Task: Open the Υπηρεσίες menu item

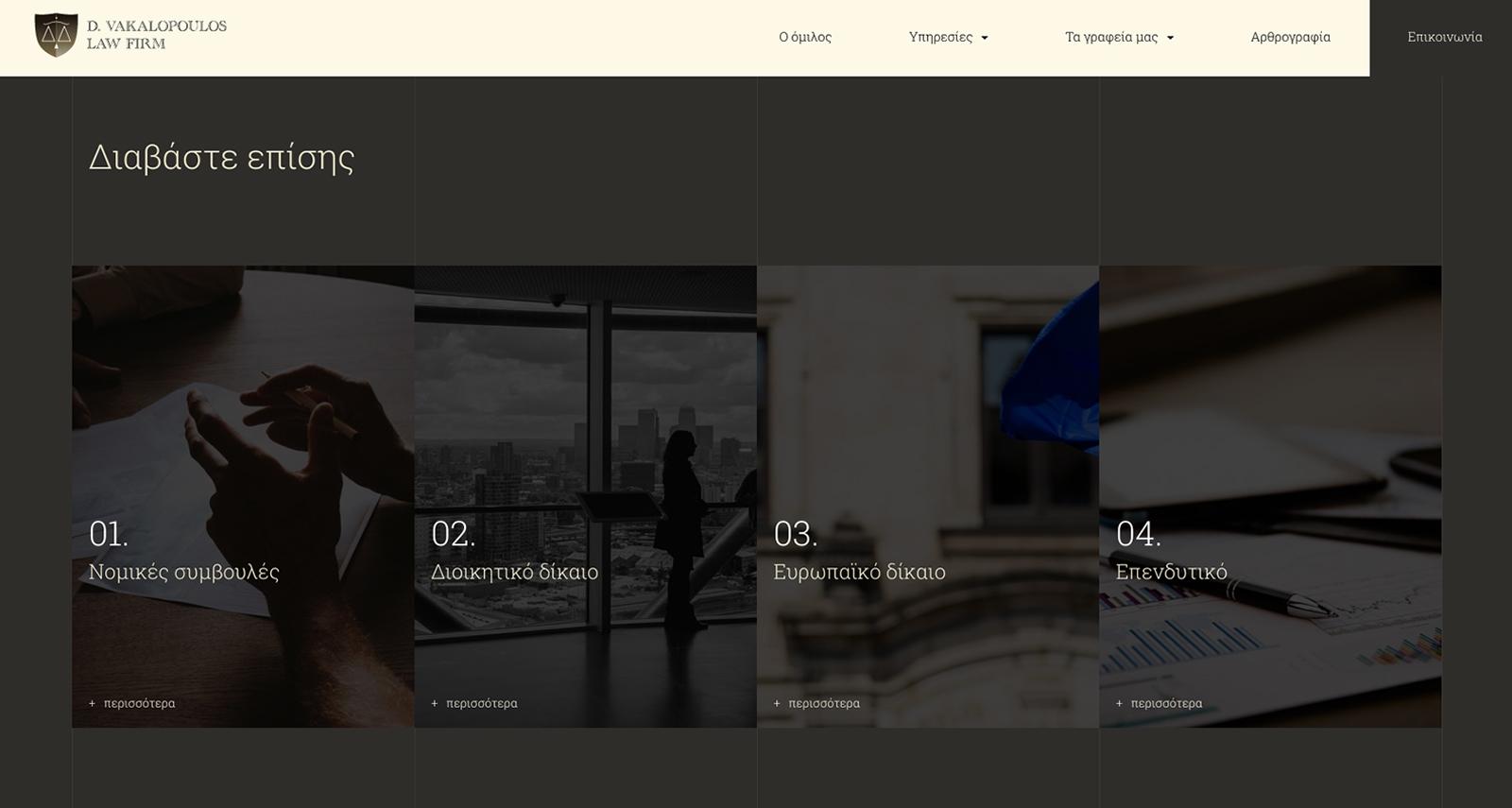Action: (940, 38)
